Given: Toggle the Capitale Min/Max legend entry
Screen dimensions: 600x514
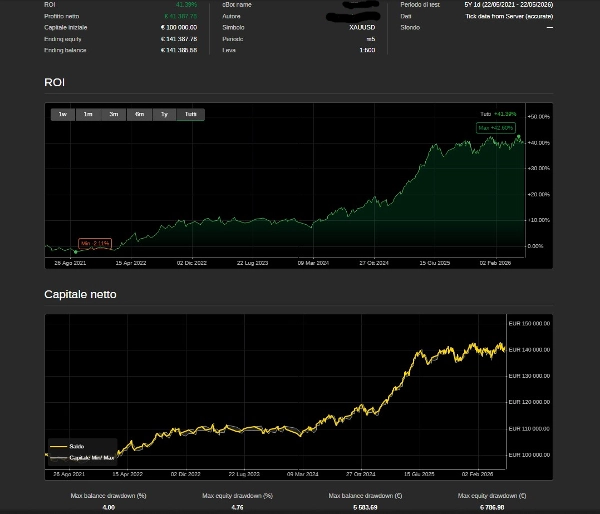Looking at the screenshot, I should (83, 458).
